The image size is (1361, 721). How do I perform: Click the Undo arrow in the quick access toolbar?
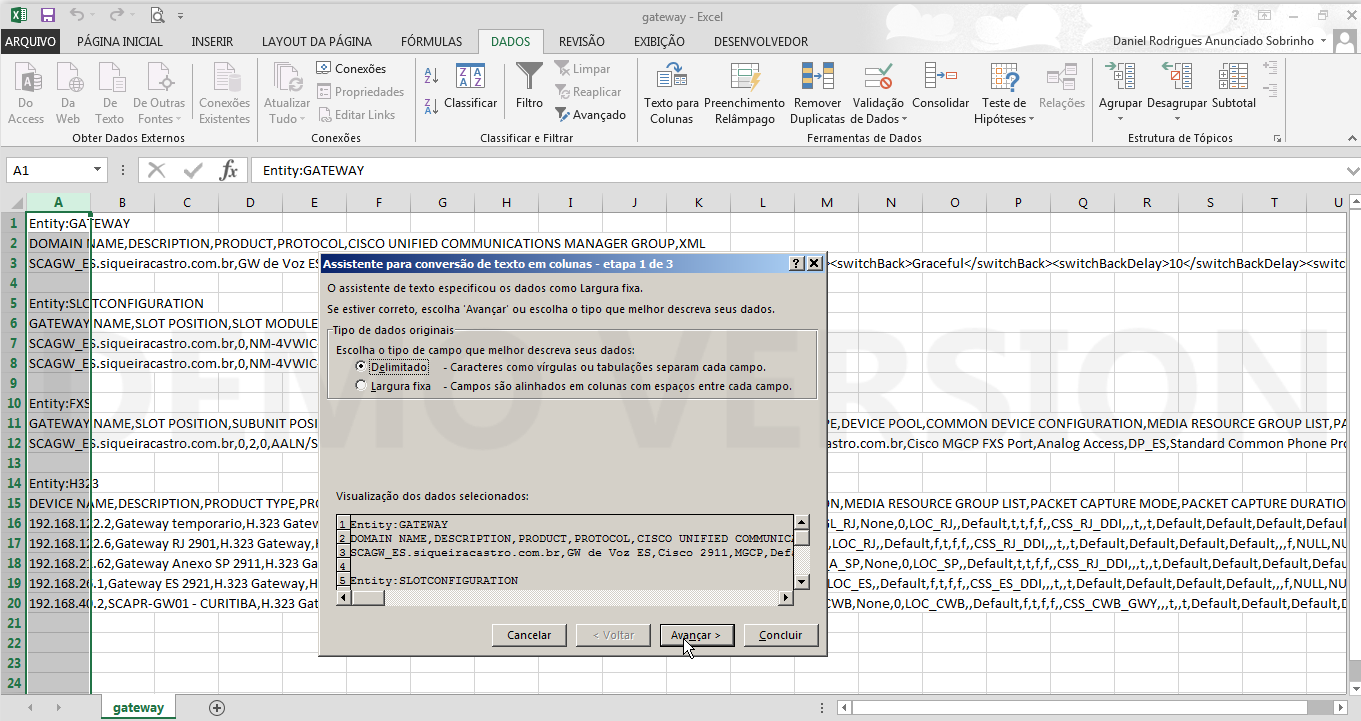(x=78, y=15)
